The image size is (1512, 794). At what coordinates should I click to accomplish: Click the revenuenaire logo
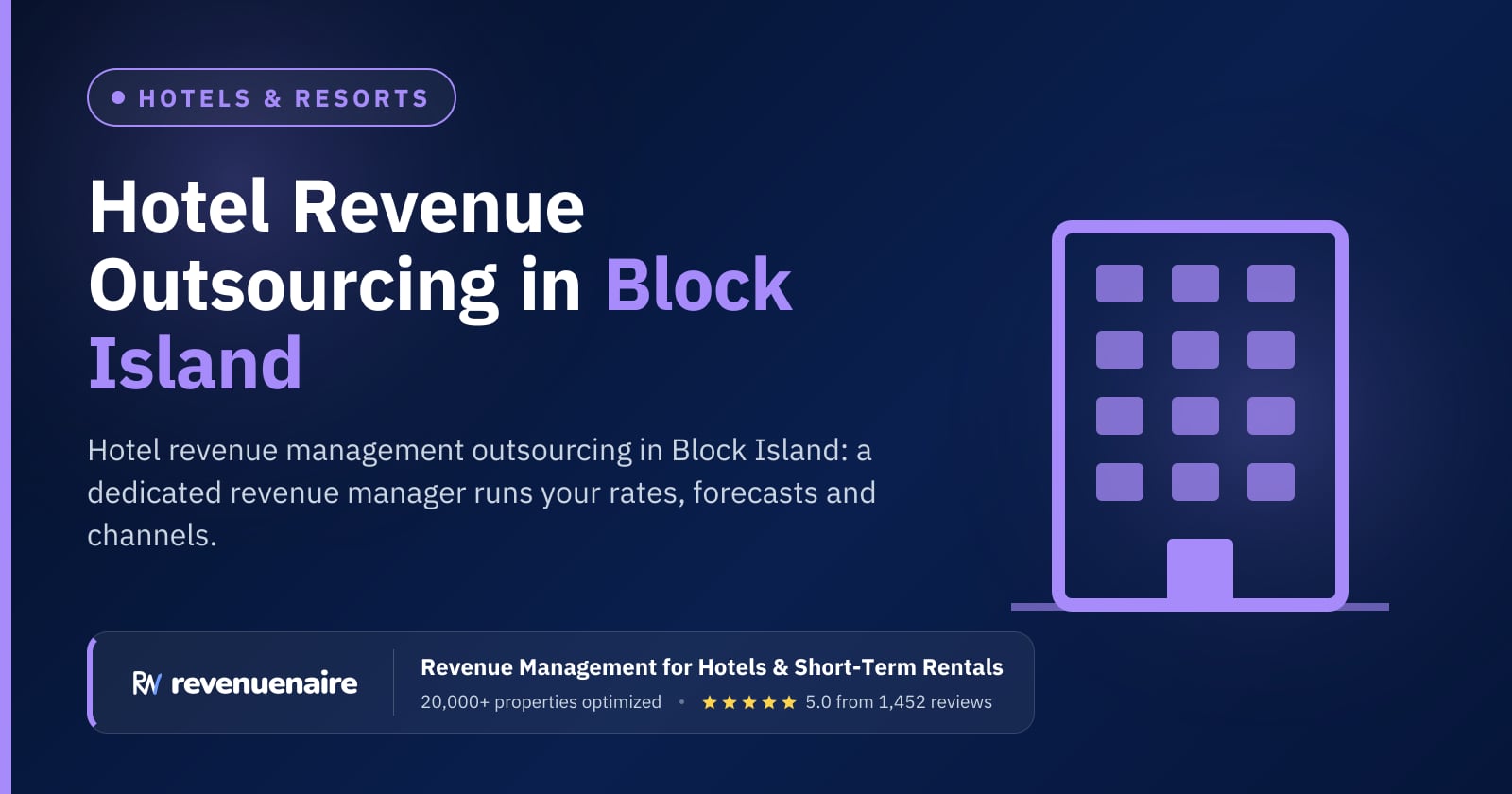point(245,682)
